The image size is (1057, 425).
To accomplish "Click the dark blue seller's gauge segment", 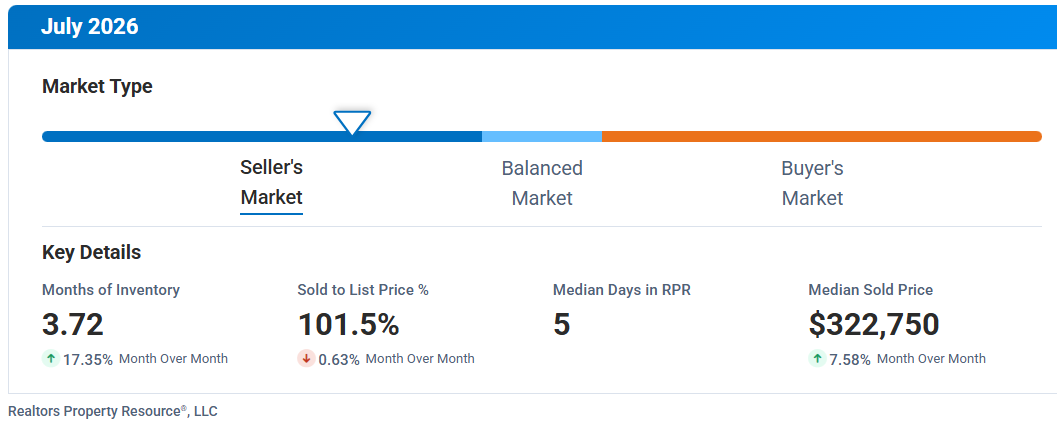I will point(262,136).
